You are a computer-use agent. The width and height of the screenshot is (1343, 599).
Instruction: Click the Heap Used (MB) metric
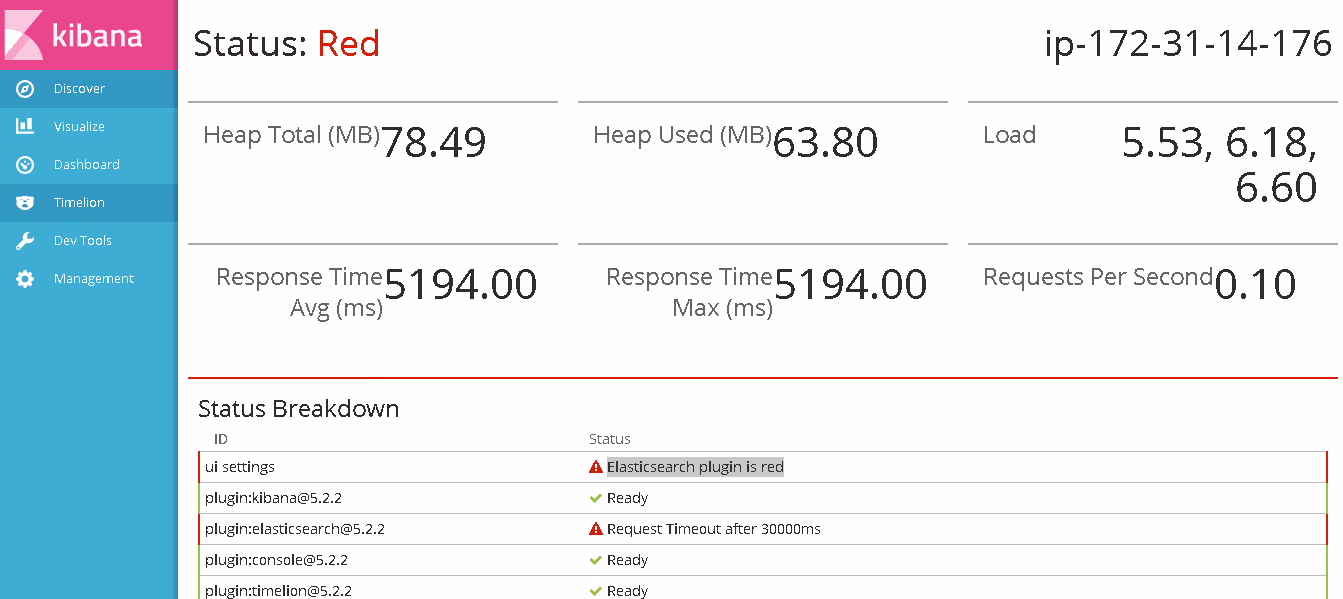pos(682,136)
